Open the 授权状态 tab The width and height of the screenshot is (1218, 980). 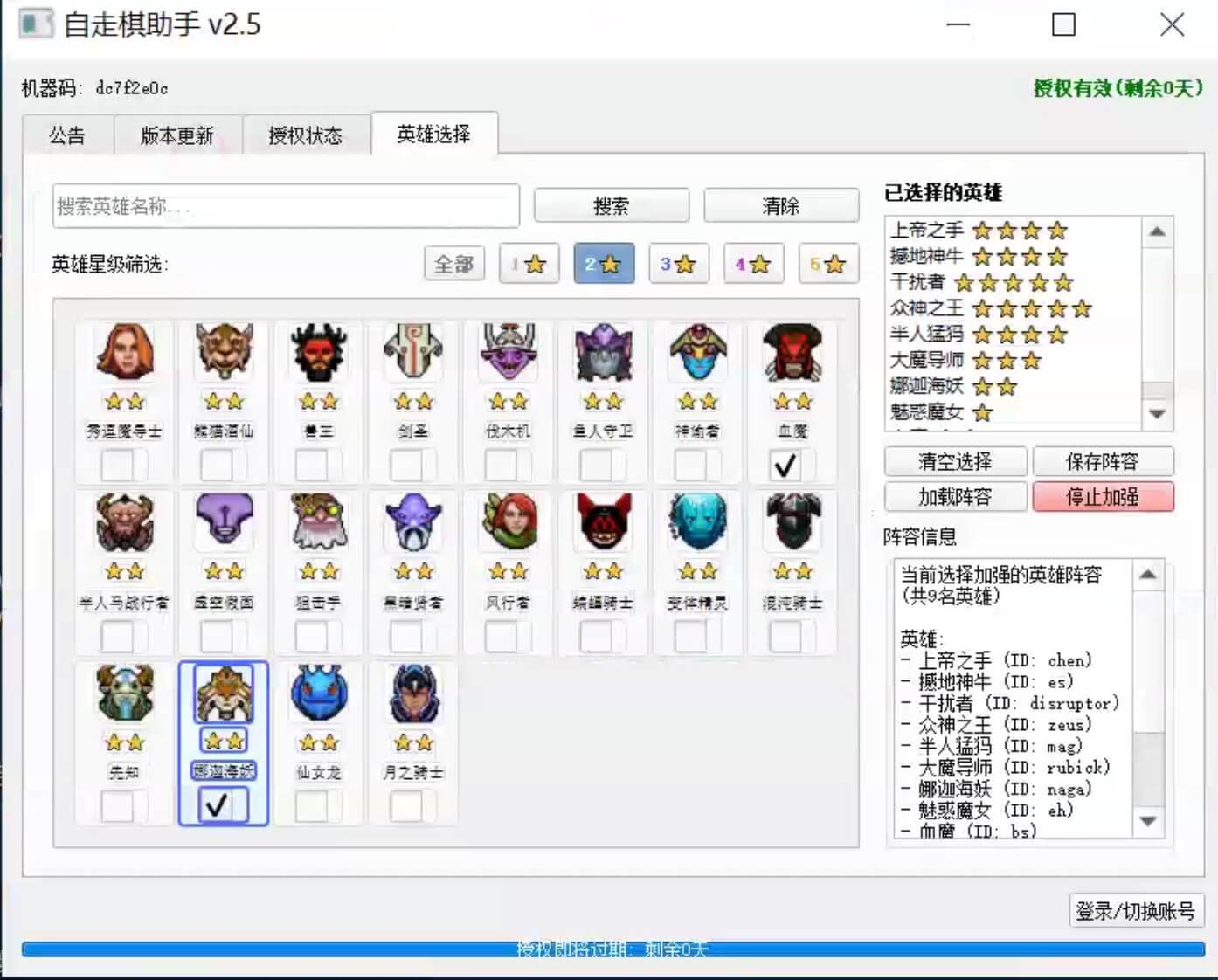[306, 135]
